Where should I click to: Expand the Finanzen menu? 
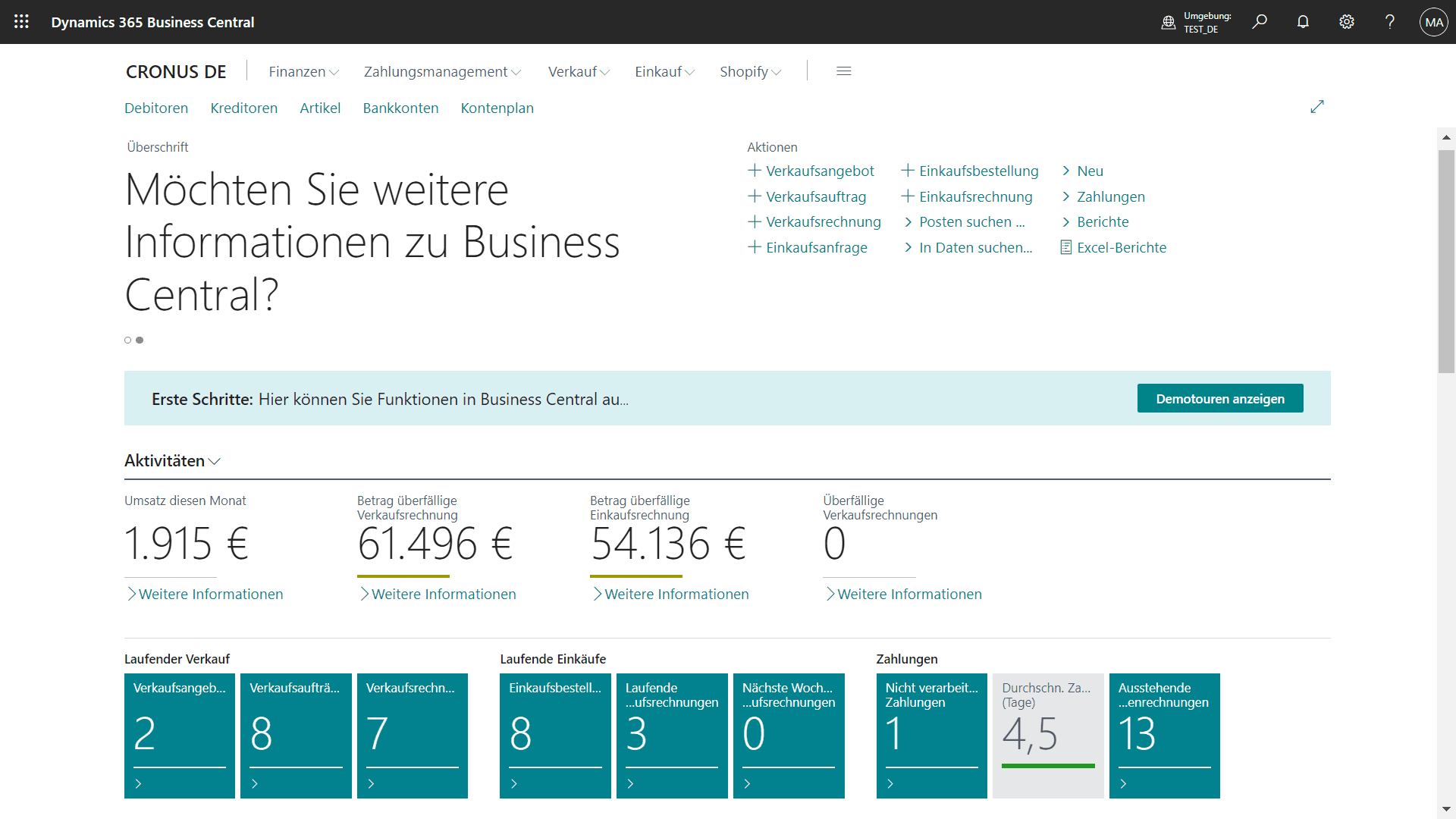(303, 71)
